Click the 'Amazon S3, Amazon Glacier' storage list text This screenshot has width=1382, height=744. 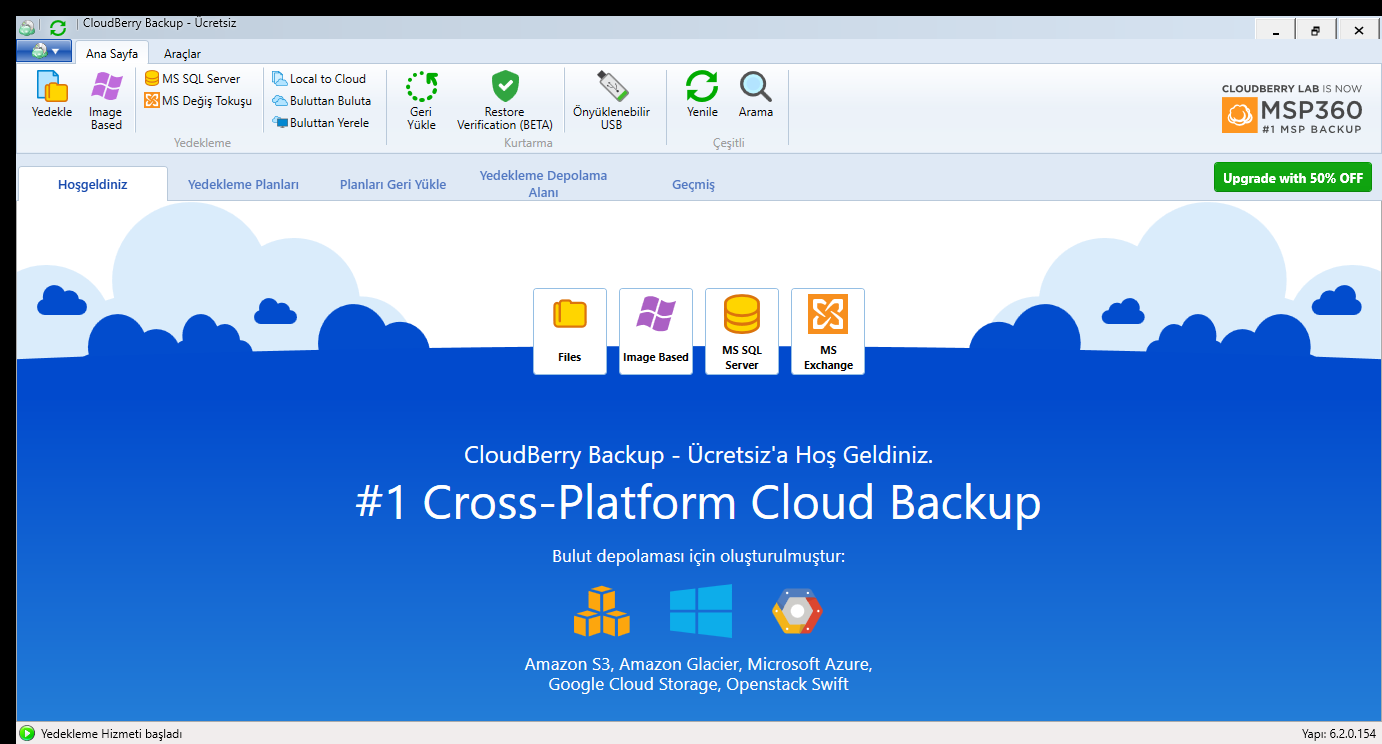pyautogui.click(x=698, y=674)
